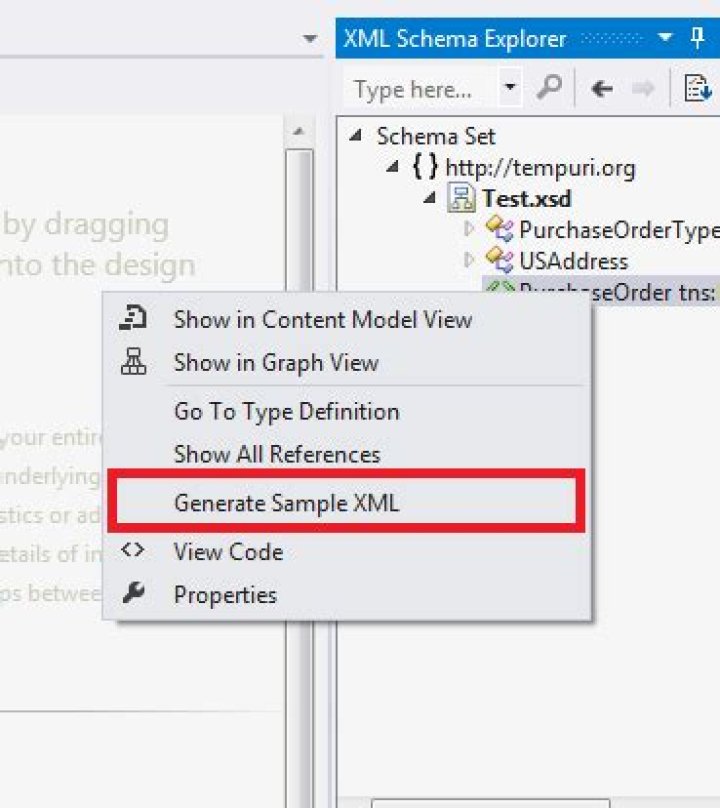Collapse the http://tempuri.org namespace node
Image resolution: width=720 pixels, height=808 pixels.
pyautogui.click(x=392, y=168)
